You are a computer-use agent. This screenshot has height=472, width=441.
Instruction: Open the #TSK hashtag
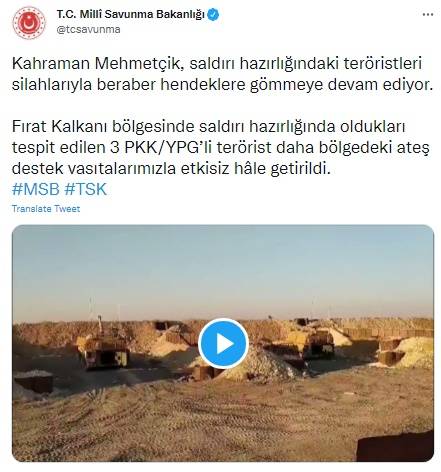(85, 189)
